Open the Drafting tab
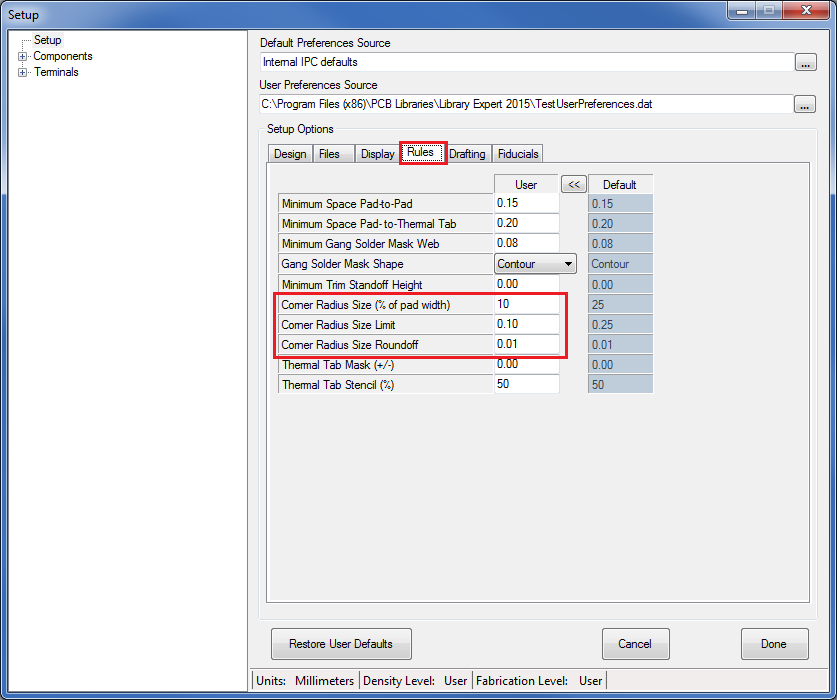Image resolution: width=837 pixels, height=700 pixels. click(x=467, y=154)
